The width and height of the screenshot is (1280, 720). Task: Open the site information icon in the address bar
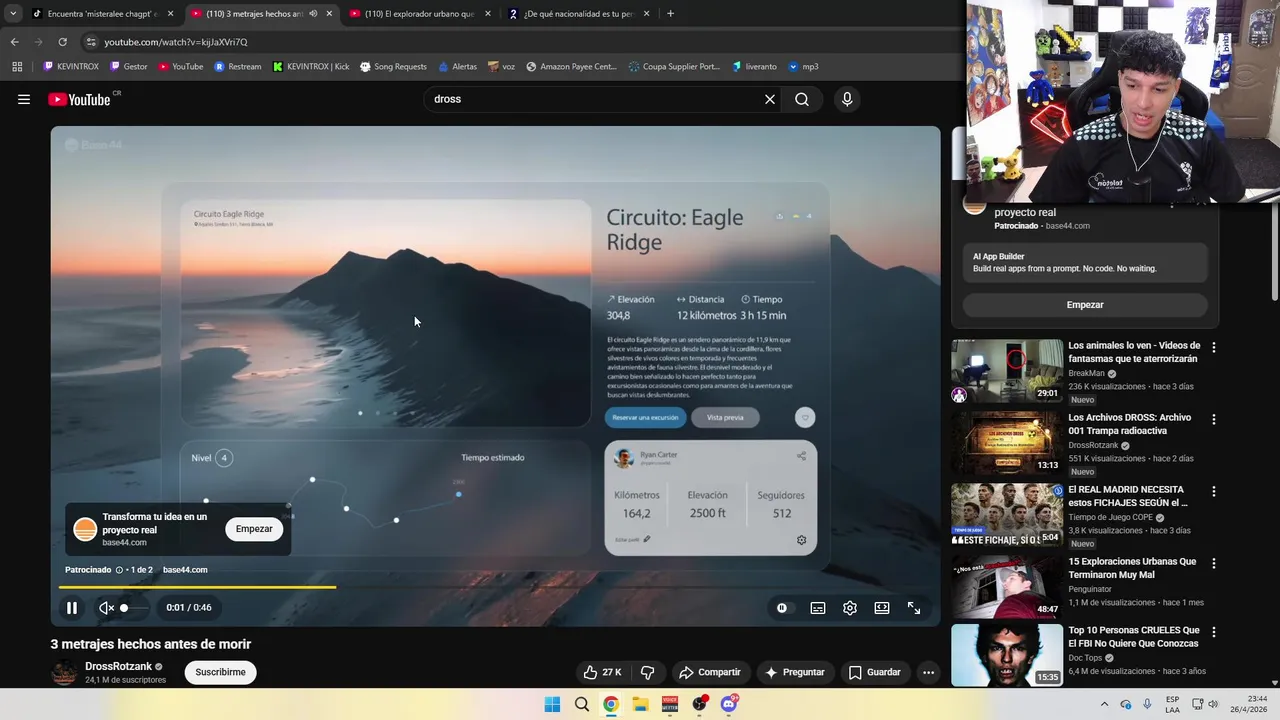click(91, 42)
